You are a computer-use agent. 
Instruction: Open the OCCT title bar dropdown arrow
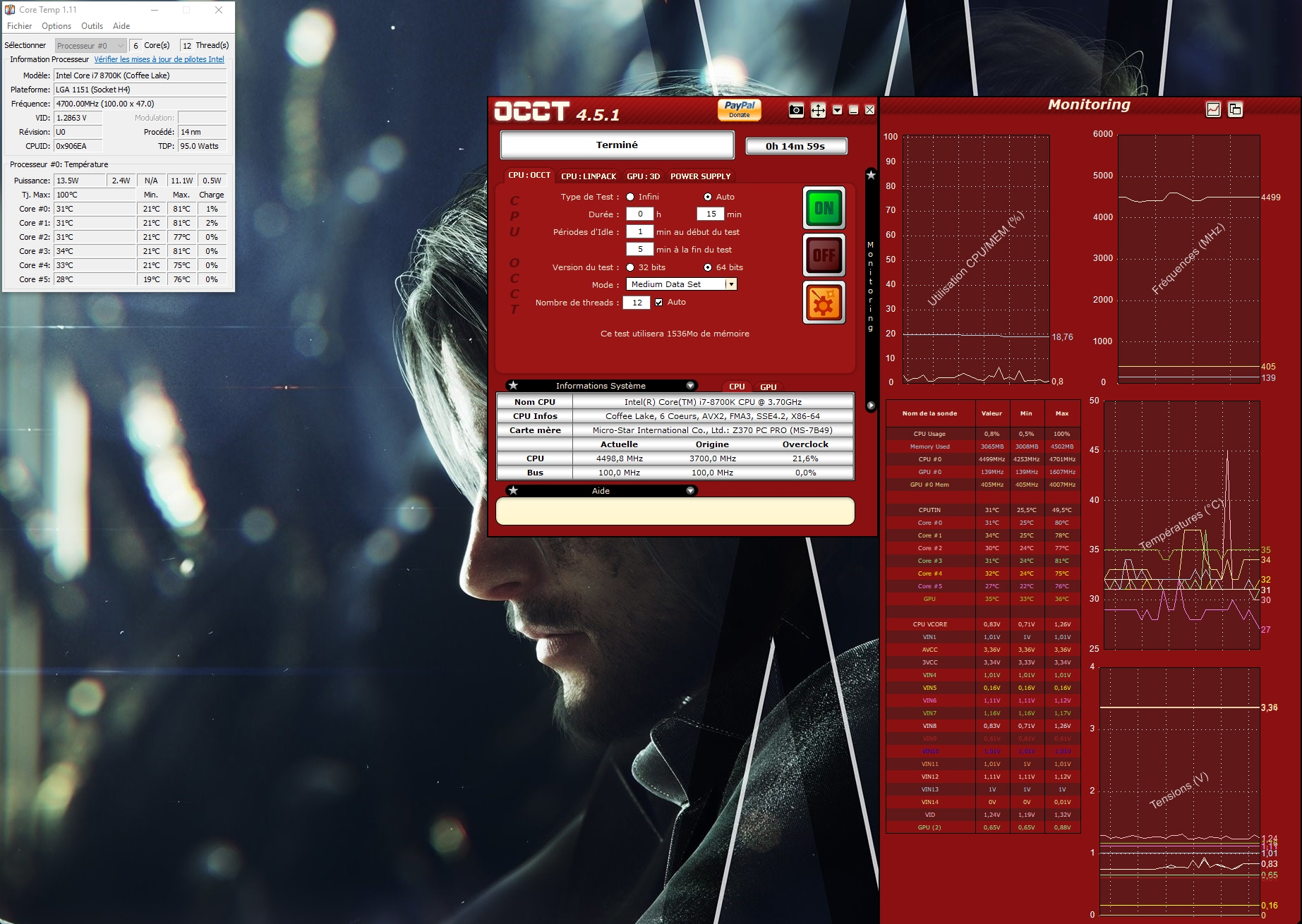837,110
